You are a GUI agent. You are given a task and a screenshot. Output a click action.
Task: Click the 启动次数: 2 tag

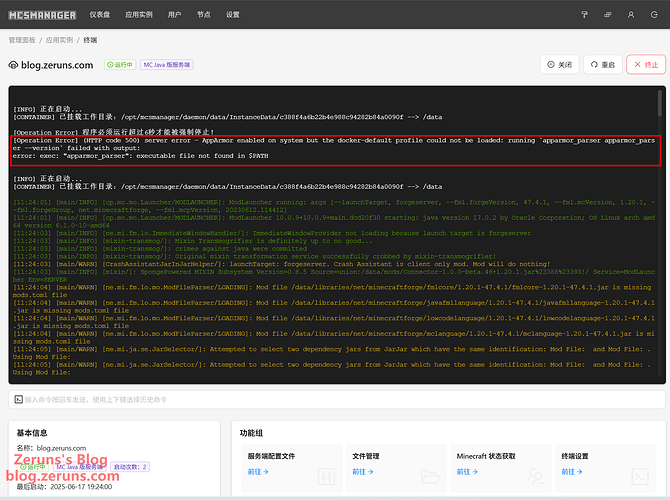pyautogui.click(x=130, y=467)
